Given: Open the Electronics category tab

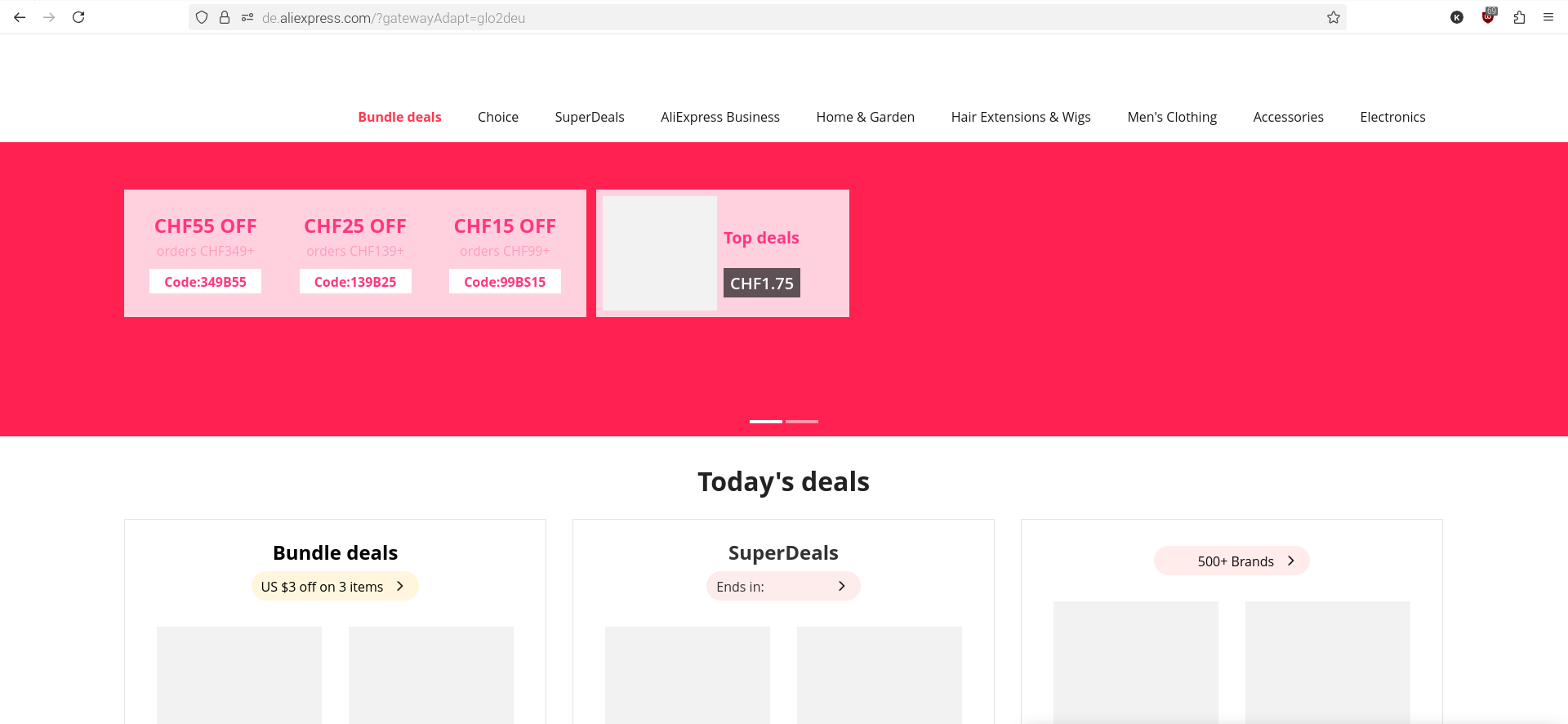Looking at the screenshot, I should (1392, 117).
